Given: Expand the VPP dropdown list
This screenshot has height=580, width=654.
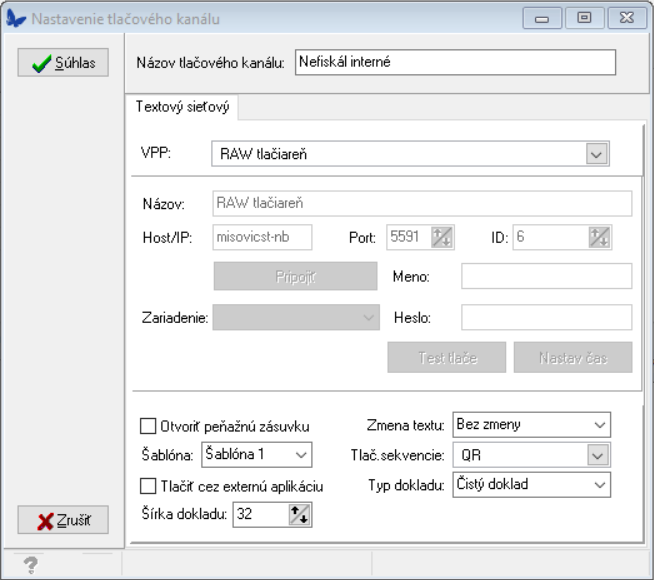Looking at the screenshot, I should click(596, 154).
